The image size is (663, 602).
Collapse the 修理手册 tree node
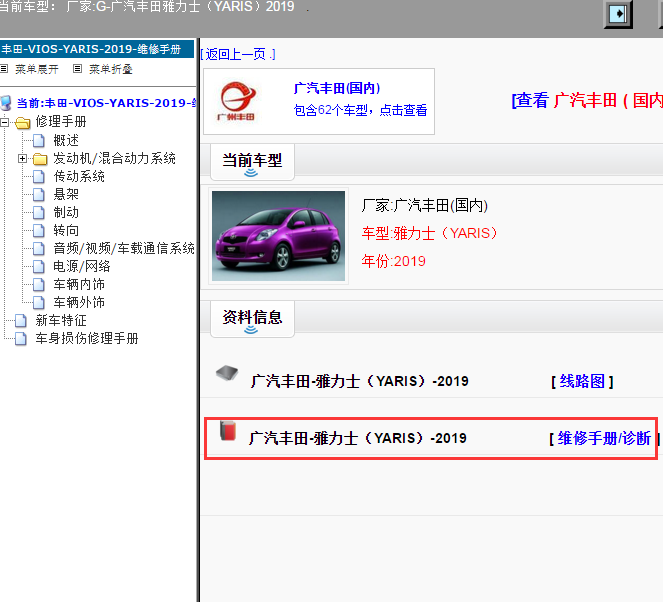point(5,123)
